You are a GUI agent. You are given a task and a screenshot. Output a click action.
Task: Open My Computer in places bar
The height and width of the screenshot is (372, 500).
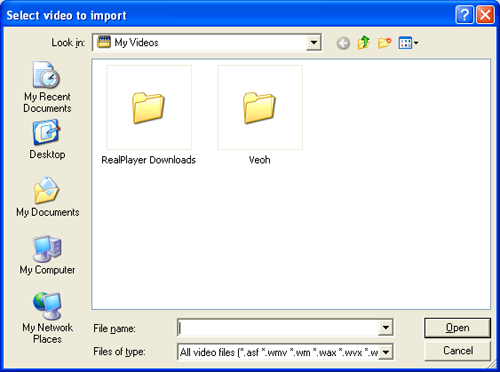tap(47, 255)
